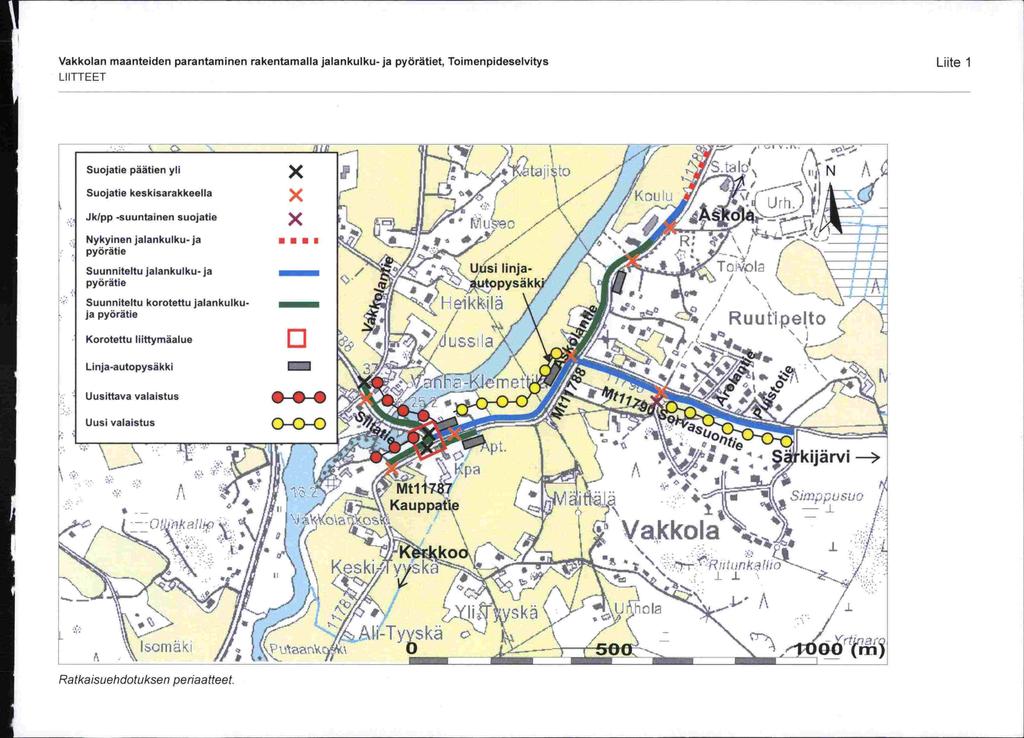
Task: Click the gray bus stop legend symbol
Action: click(x=298, y=366)
